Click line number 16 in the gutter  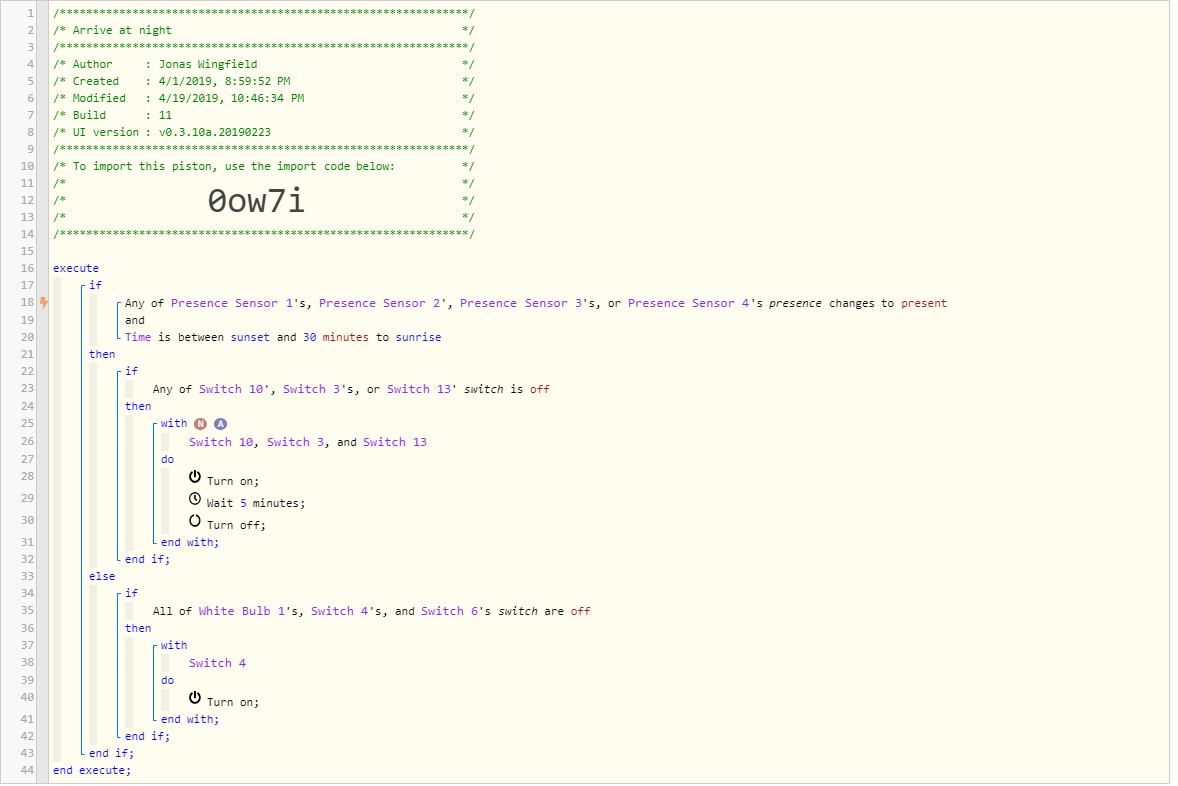click(27, 268)
